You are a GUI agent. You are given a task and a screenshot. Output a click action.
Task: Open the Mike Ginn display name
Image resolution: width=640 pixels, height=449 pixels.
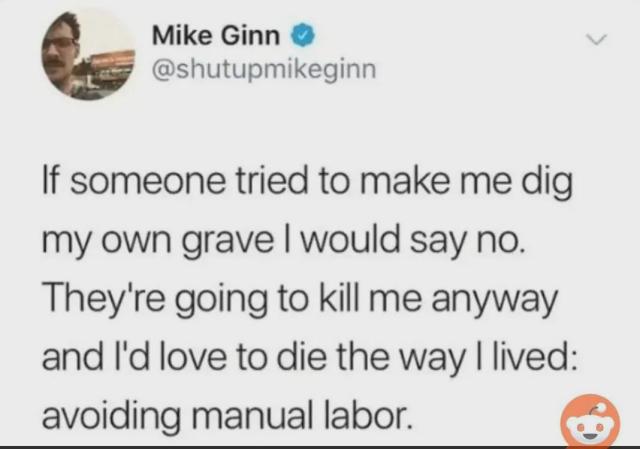(216, 36)
